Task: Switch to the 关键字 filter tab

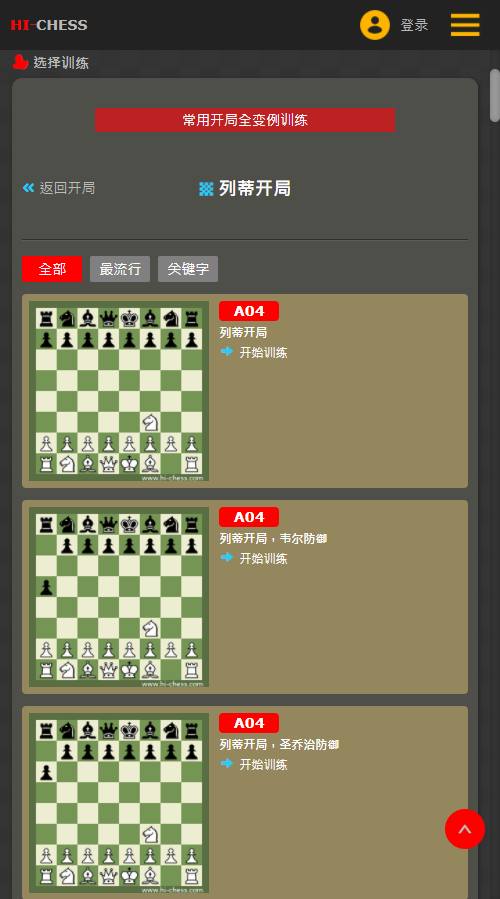Action: tap(188, 269)
